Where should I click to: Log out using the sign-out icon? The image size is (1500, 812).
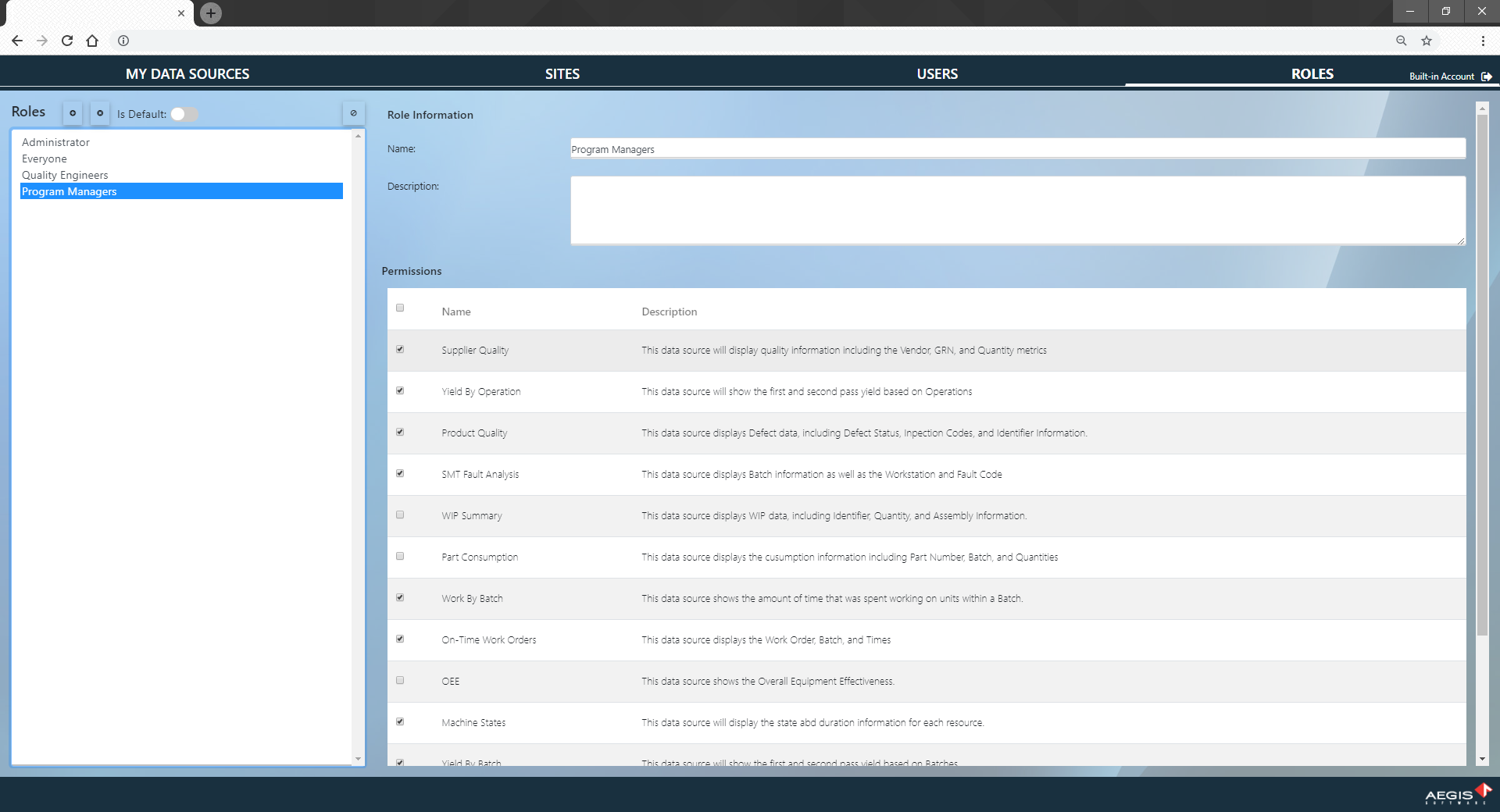1487,77
